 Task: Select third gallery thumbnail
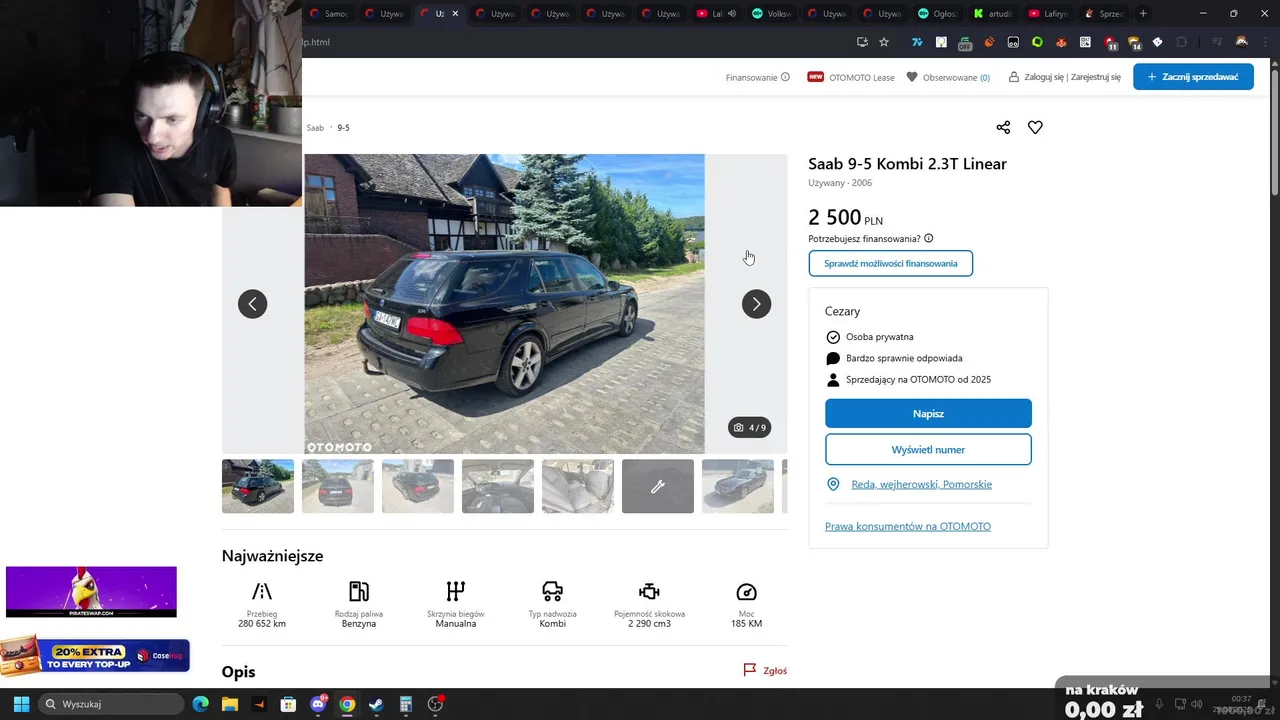click(x=418, y=486)
